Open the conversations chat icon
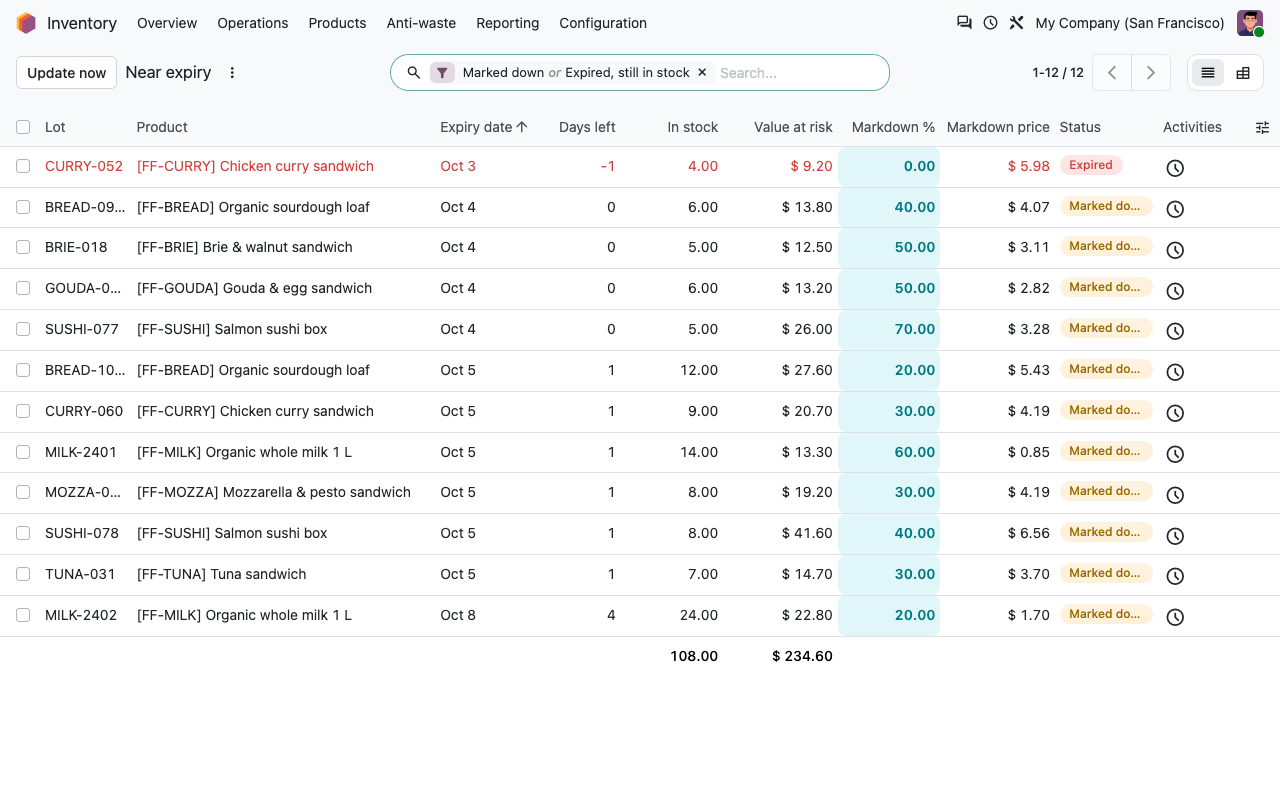 pyautogui.click(x=964, y=22)
